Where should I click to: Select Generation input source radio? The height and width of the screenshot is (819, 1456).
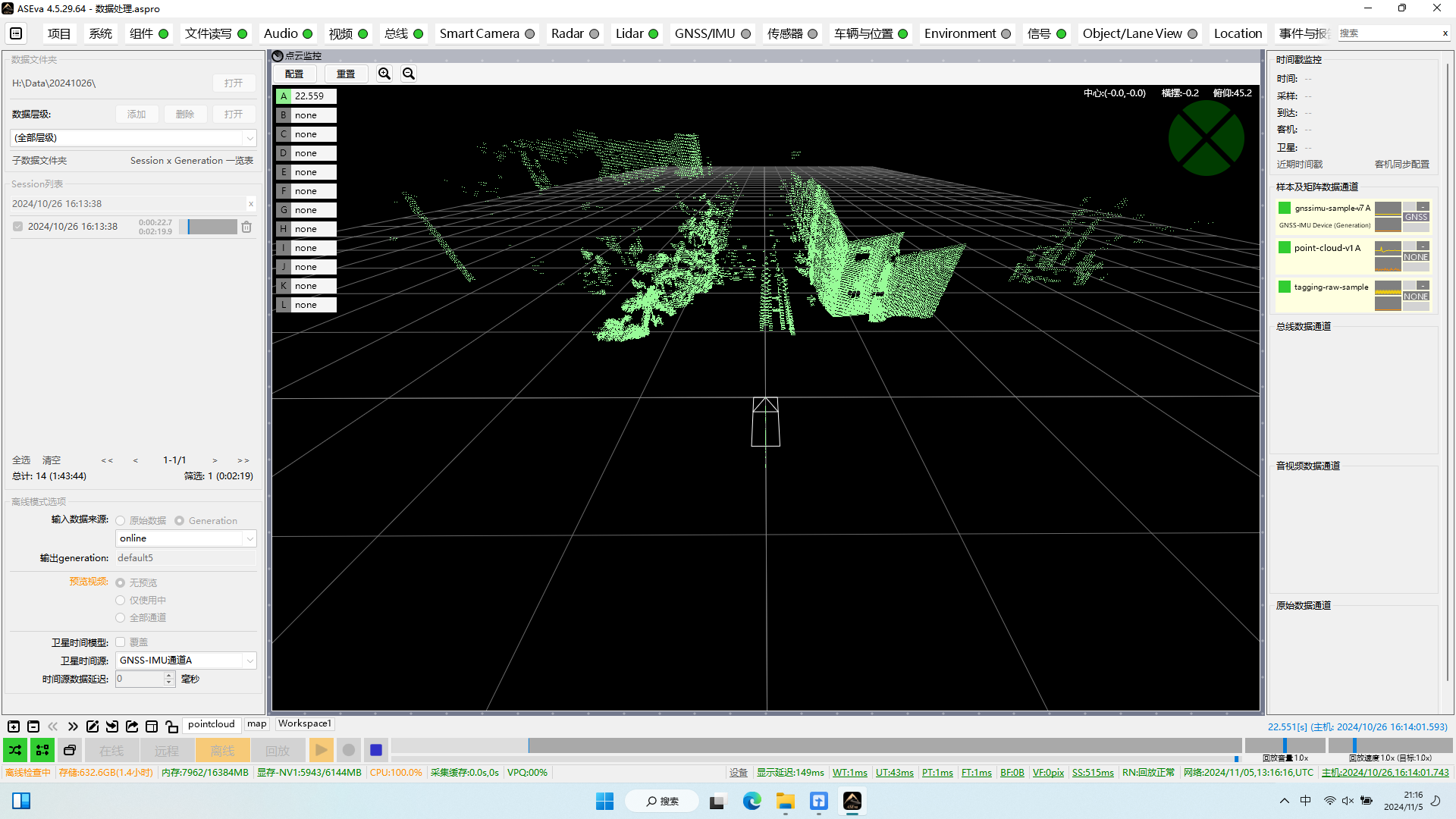(x=180, y=521)
